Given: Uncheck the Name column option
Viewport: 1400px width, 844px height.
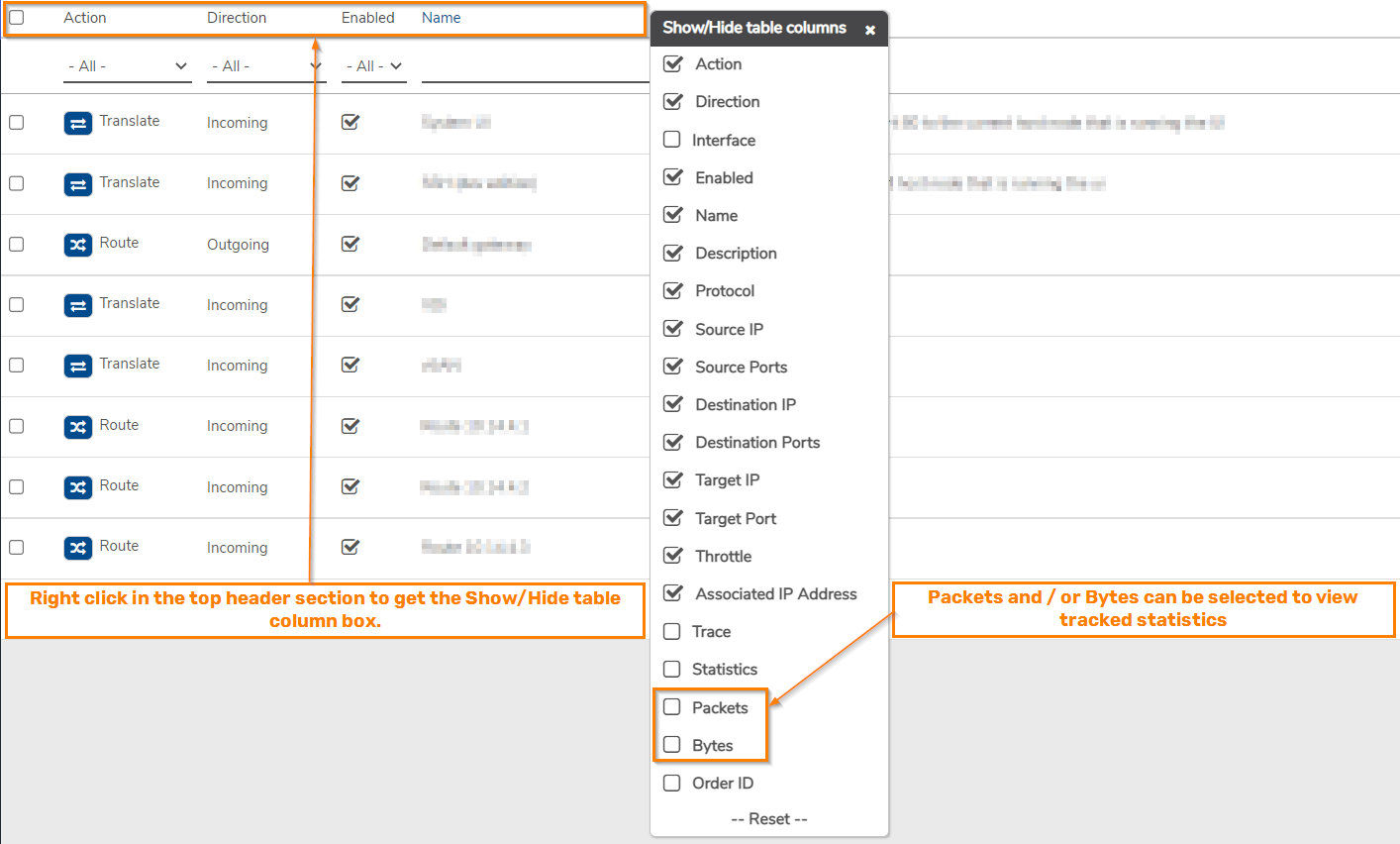Looking at the screenshot, I should pos(673,215).
